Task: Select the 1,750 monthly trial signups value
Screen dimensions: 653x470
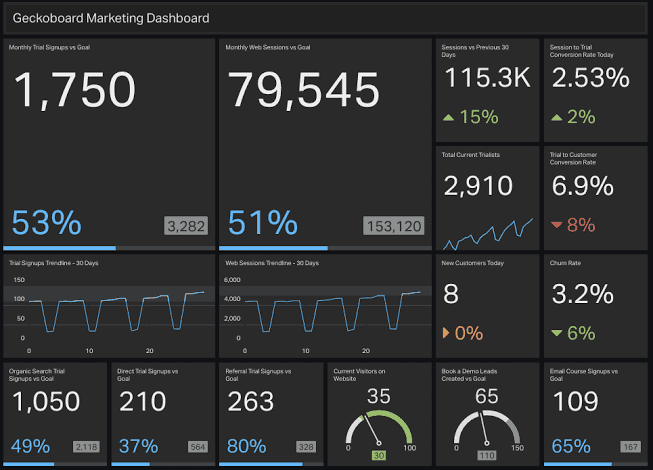Action: click(x=75, y=90)
